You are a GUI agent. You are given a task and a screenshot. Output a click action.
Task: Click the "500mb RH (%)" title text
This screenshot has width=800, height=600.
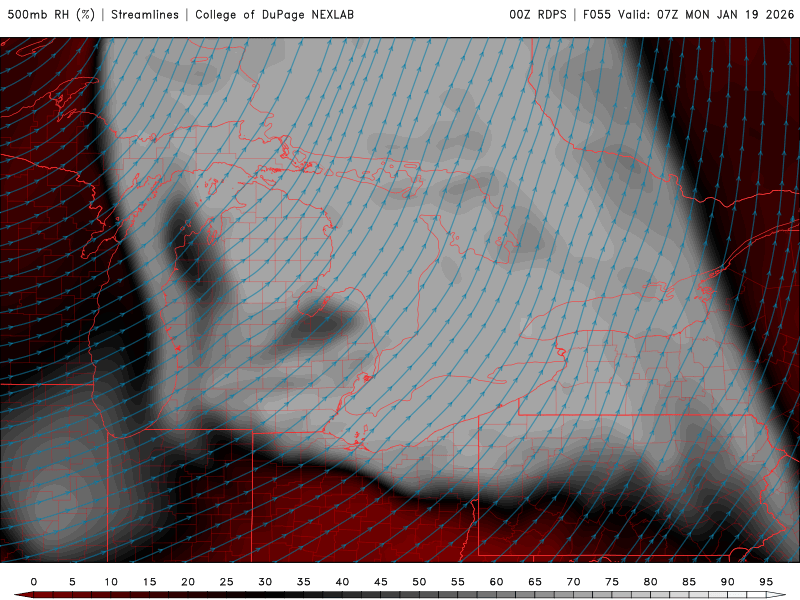[51, 15]
